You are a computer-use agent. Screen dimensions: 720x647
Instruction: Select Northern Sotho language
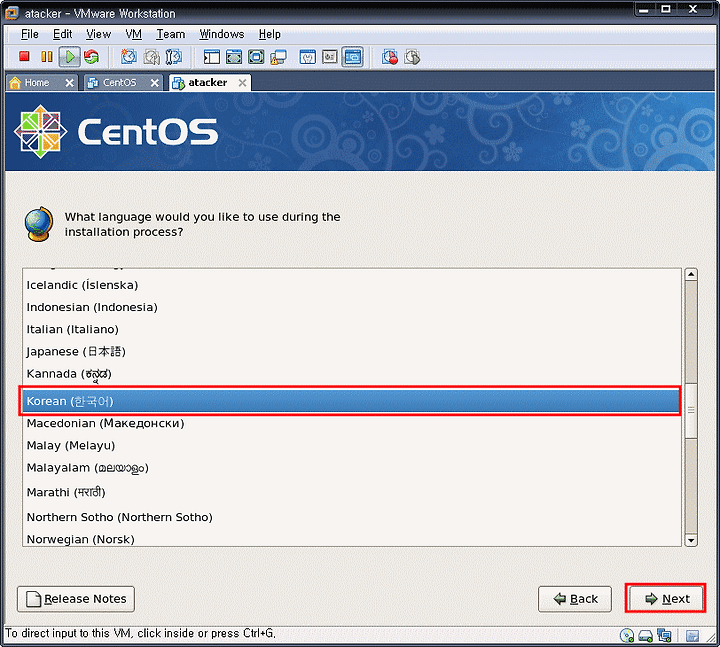point(352,517)
